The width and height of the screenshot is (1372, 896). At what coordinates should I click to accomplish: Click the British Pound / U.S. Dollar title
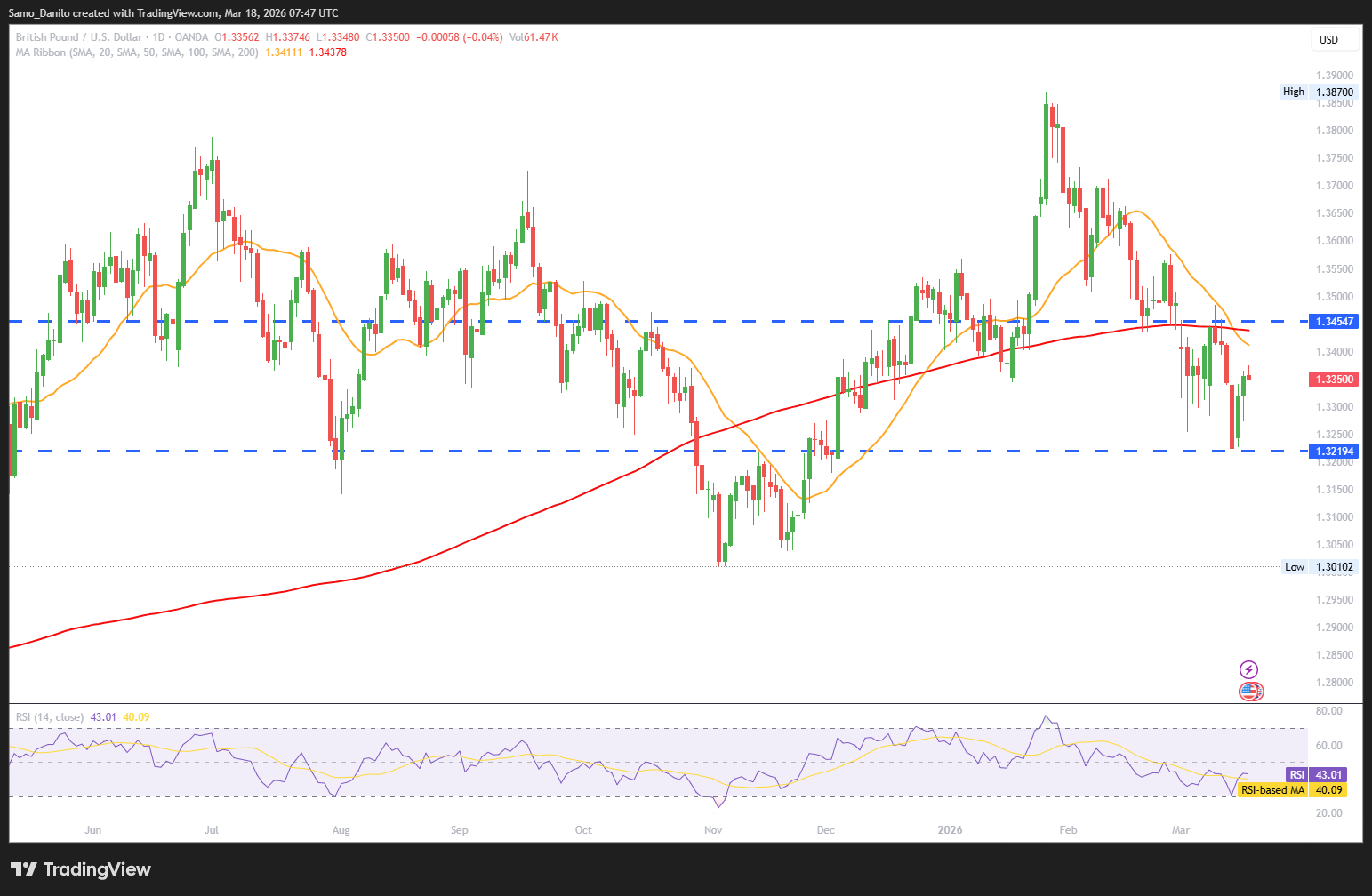(78, 37)
